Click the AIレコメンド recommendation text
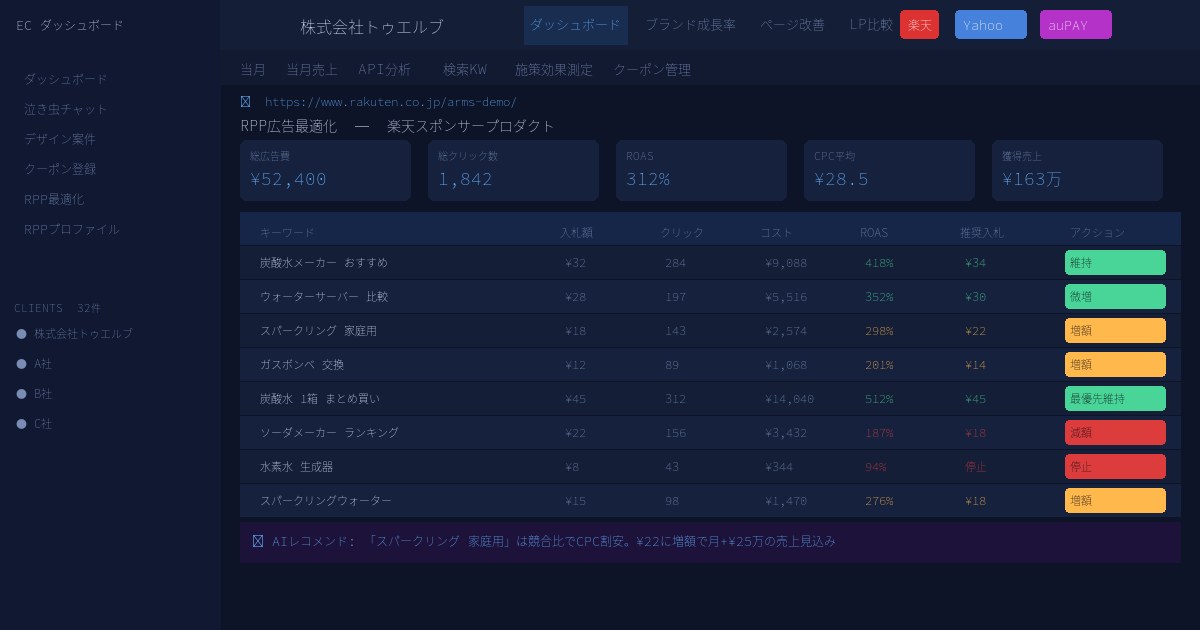The width and height of the screenshot is (1200, 630). (x=553, y=541)
